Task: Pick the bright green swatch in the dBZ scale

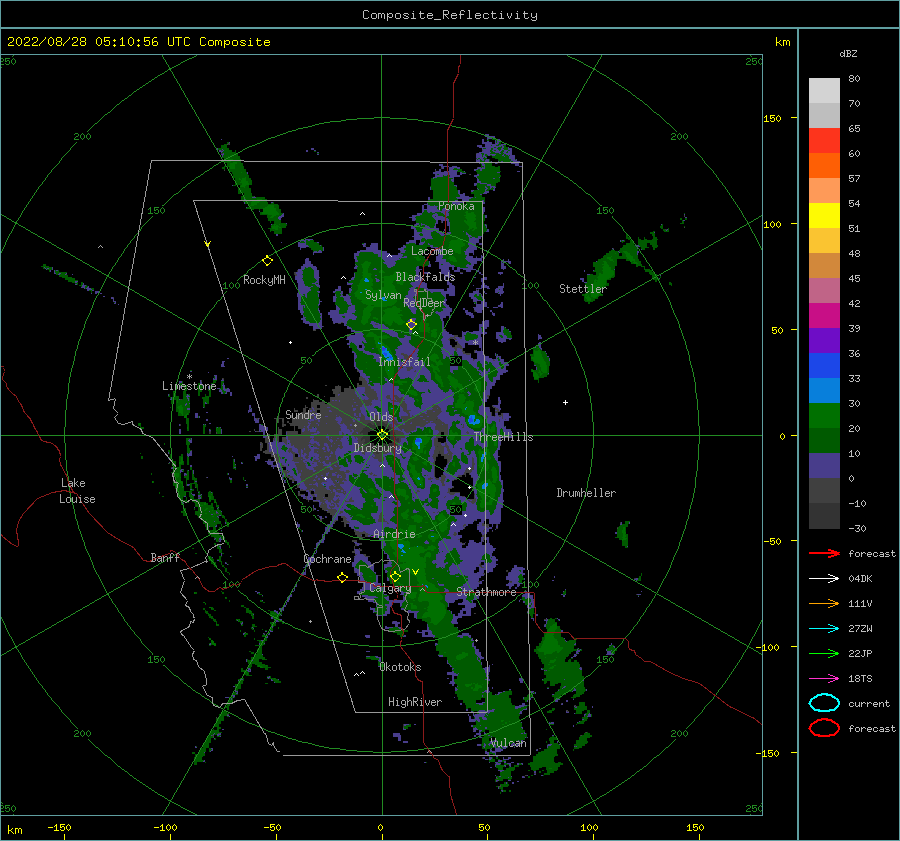Action: point(824,416)
